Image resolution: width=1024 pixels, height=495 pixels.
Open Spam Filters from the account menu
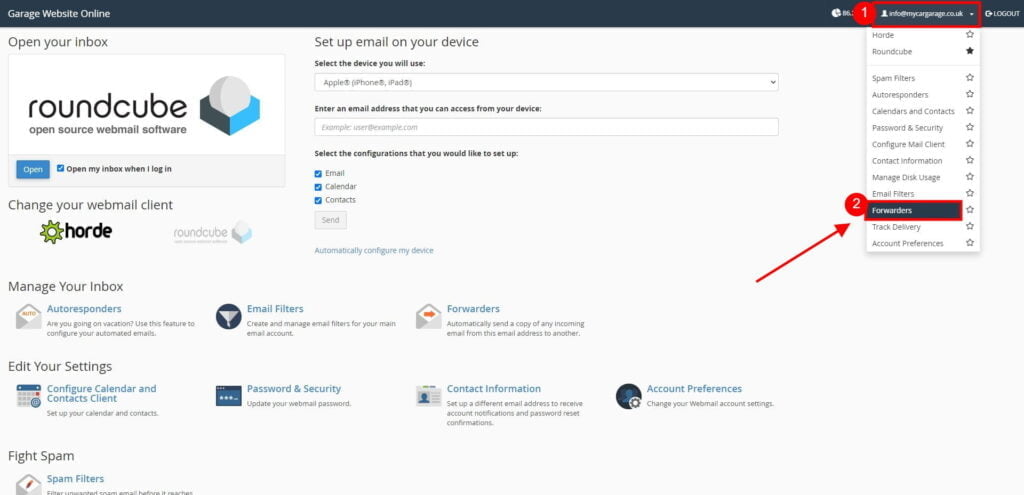[x=893, y=78]
